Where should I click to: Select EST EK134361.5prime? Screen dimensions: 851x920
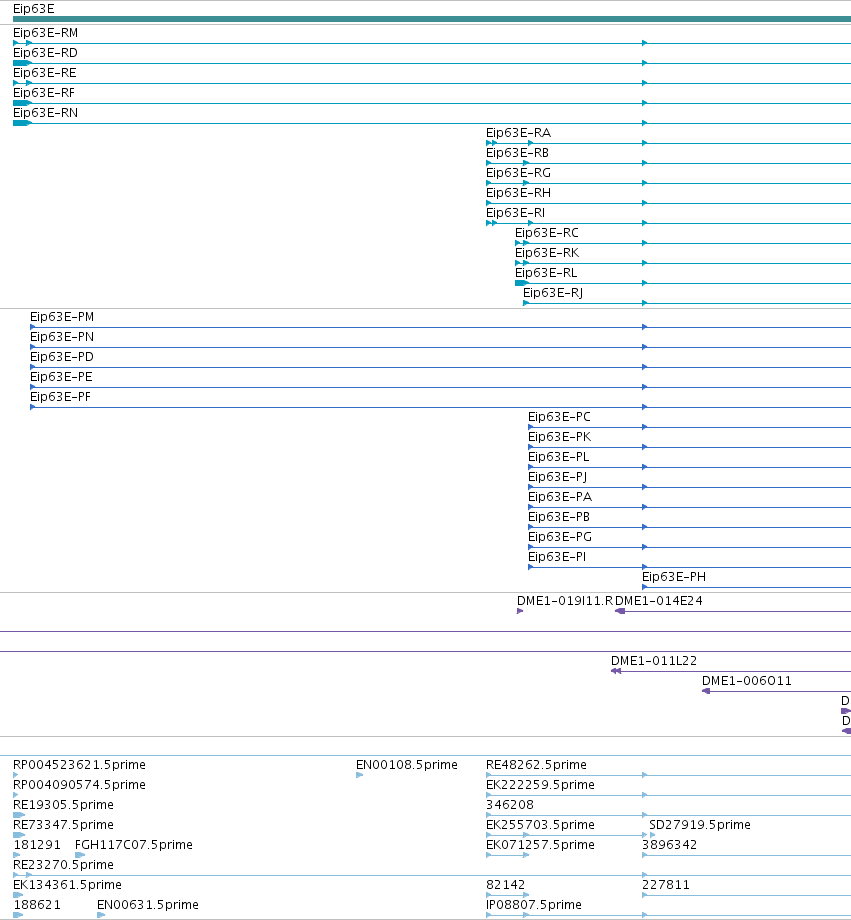coord(67,884)
